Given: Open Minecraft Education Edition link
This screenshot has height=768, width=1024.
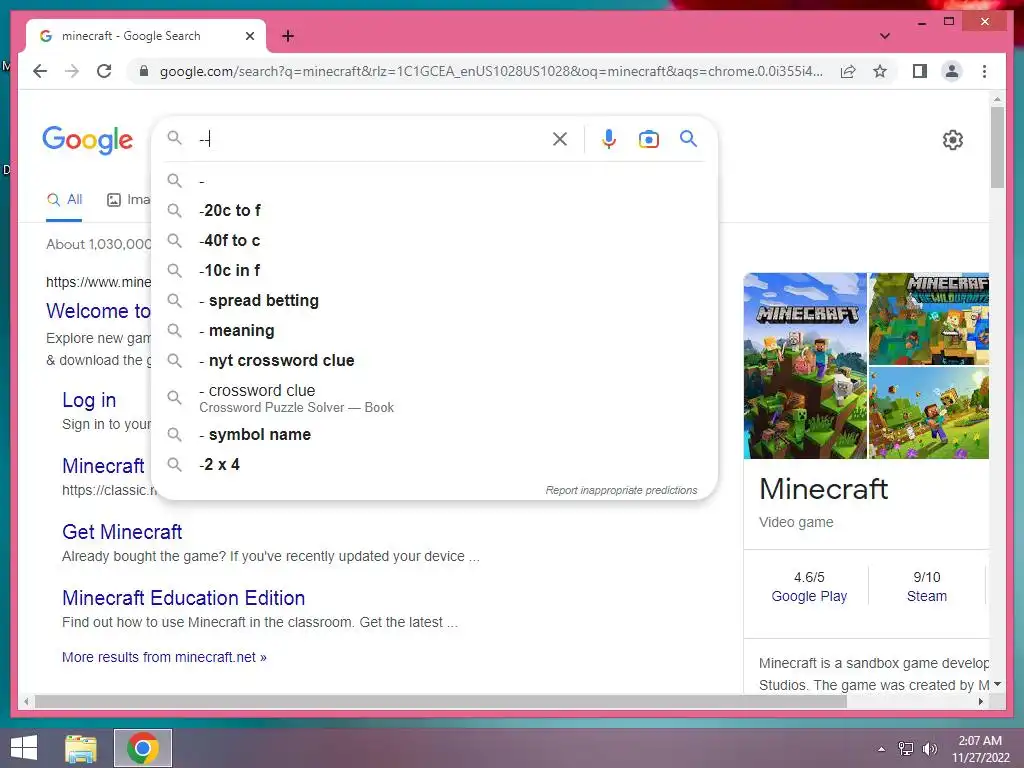Looking at the screenshot, I should click(x=184, y=598).
